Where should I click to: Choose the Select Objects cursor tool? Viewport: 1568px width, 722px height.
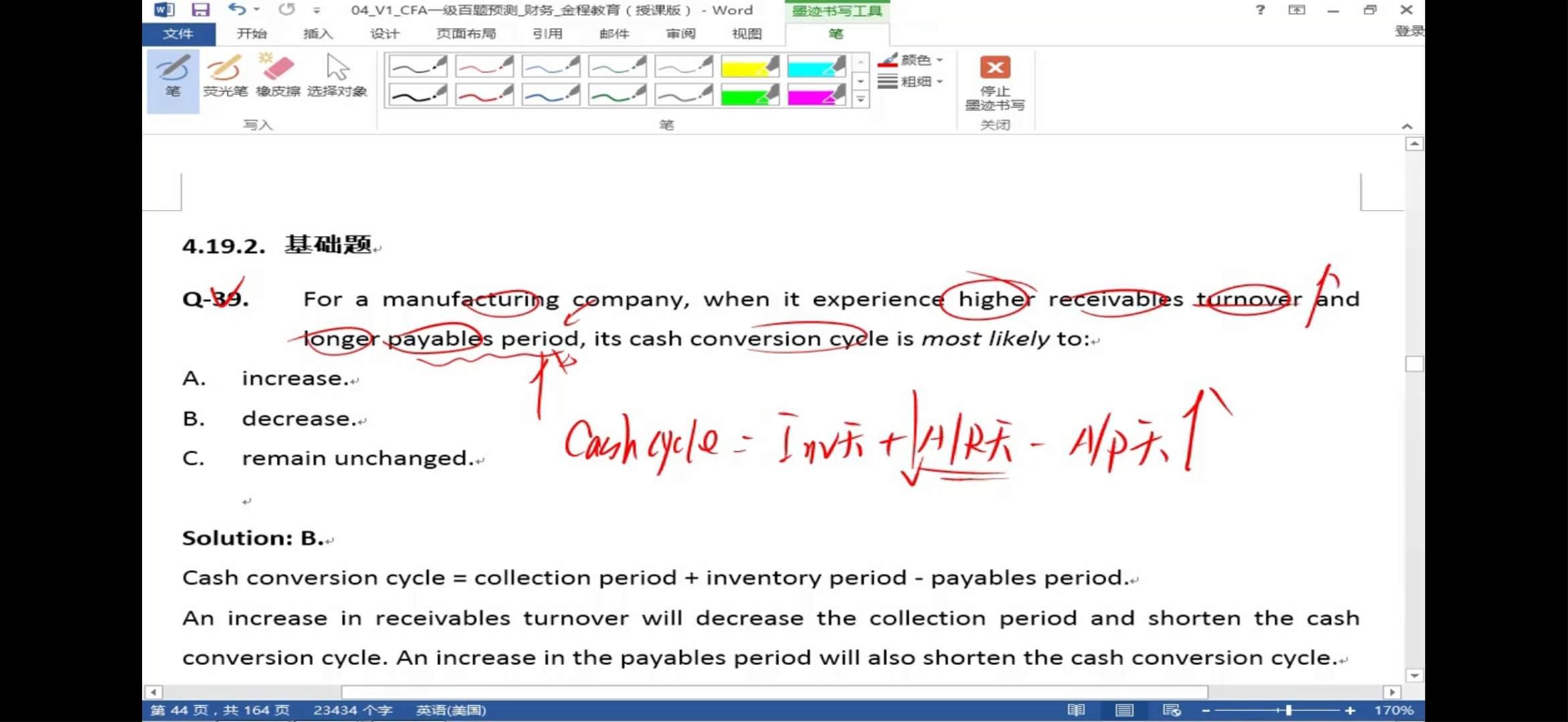coord(337,76)
